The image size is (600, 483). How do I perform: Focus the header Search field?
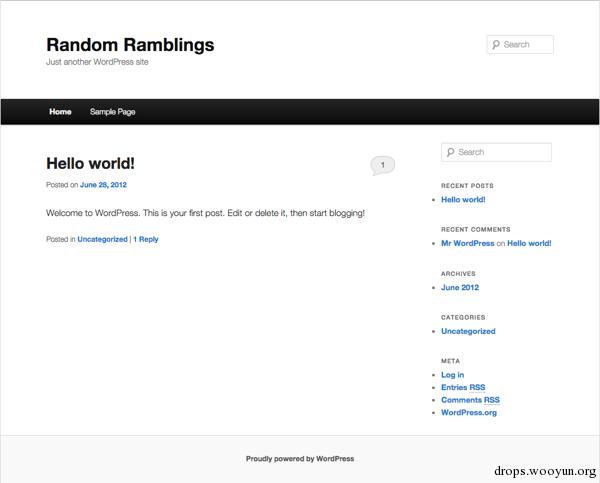point(520,44)
